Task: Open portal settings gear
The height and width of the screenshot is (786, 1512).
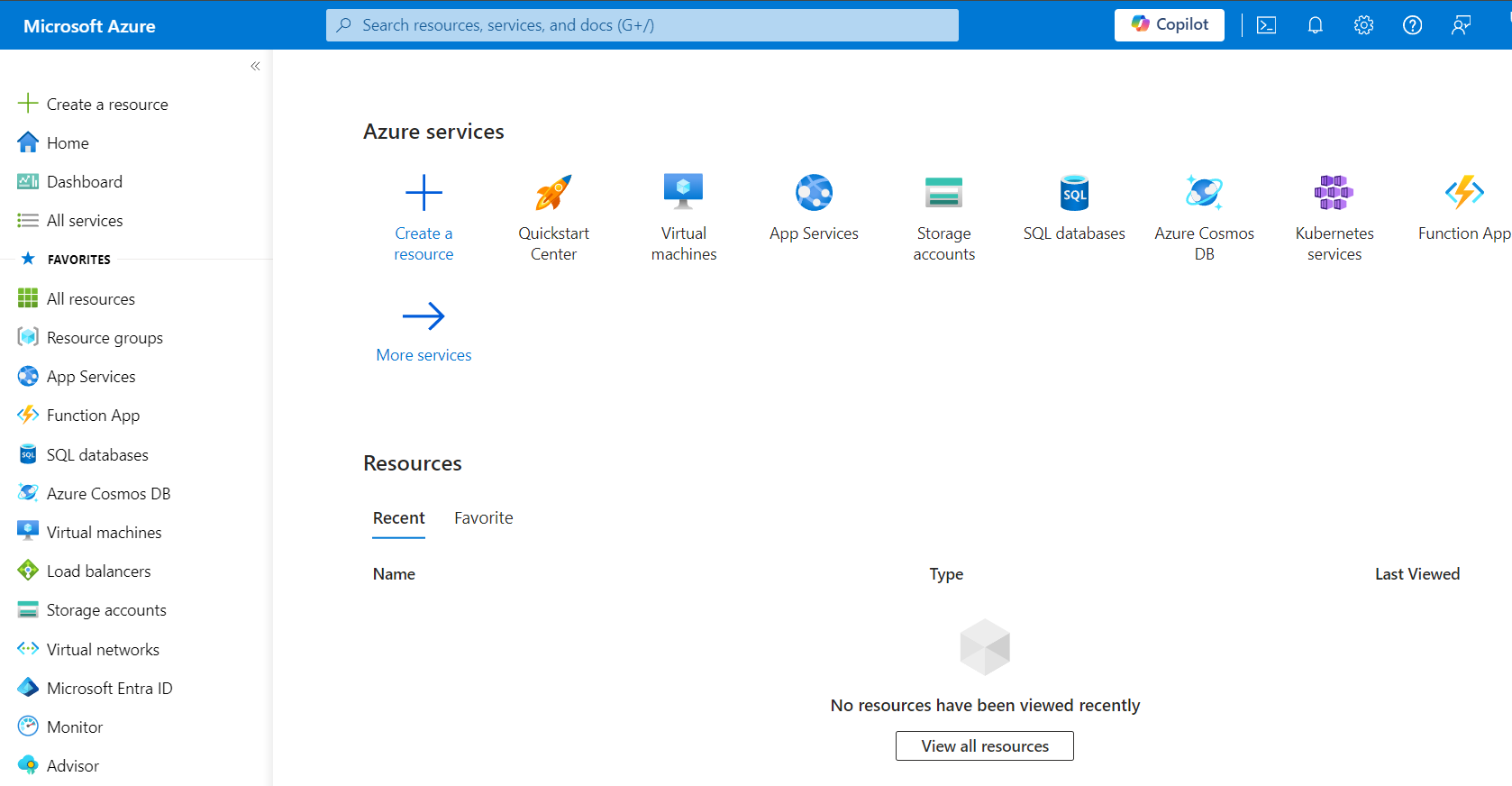Action: click(1363, 25)
